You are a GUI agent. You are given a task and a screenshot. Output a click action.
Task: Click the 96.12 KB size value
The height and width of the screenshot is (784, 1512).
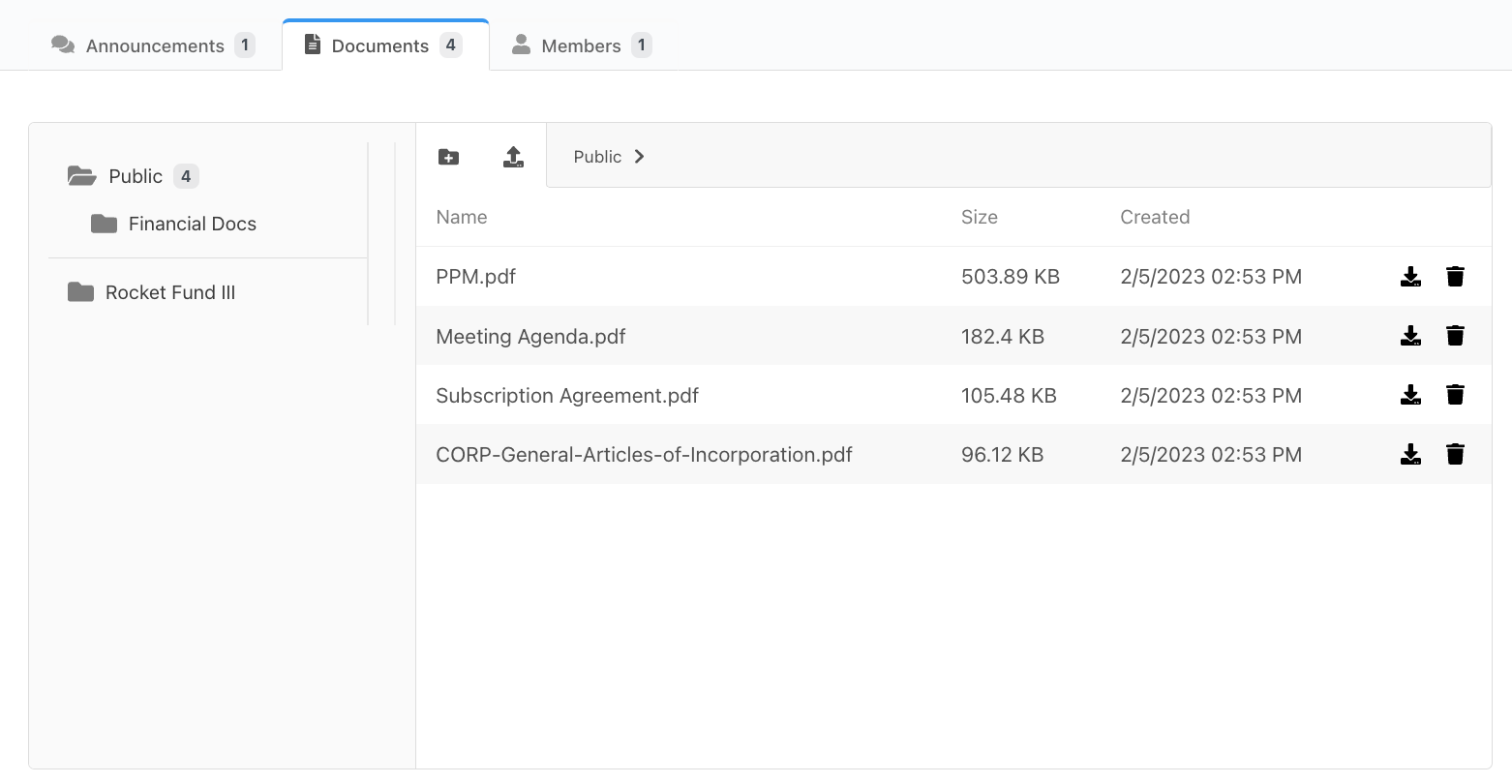(1003, 455)
